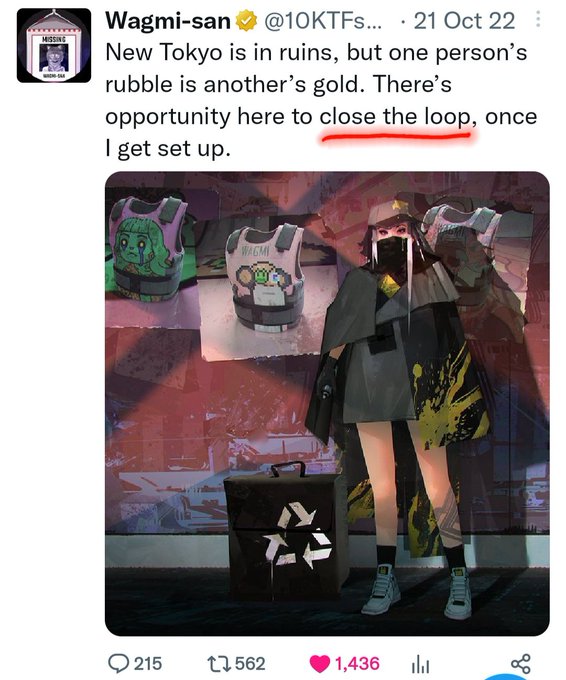
Task: Click the 1,436 likes count
Action: click(357, 664)
